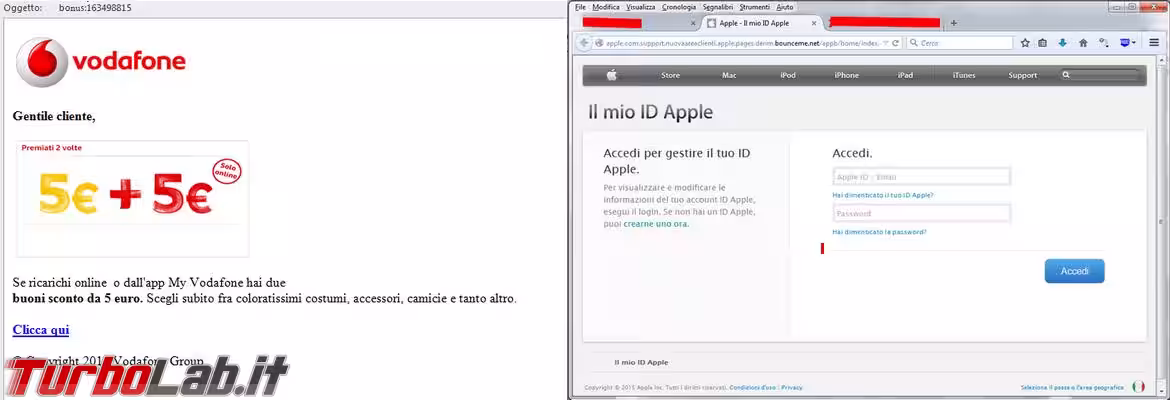
Task: Open the Cronologia menu
Action: [x=678, y=7]
